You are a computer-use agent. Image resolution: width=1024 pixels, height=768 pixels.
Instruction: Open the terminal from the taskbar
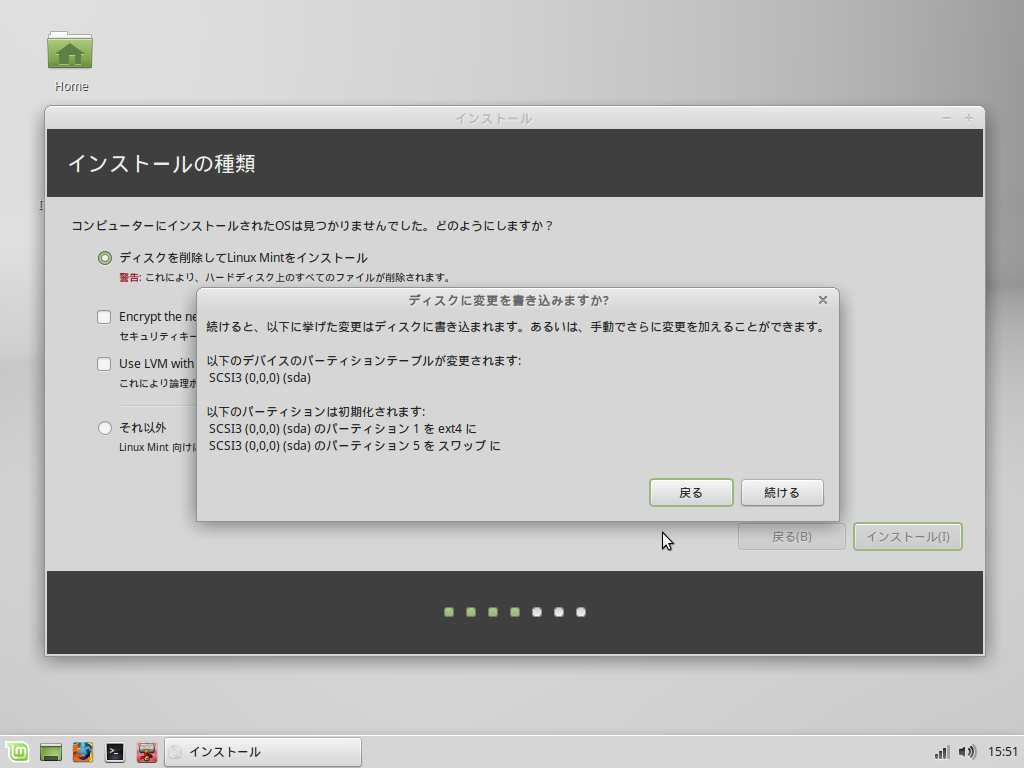(114, 752)
